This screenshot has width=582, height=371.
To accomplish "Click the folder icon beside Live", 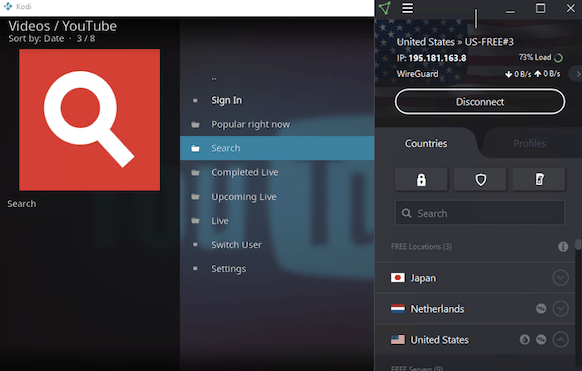I will tap(195, 221).
